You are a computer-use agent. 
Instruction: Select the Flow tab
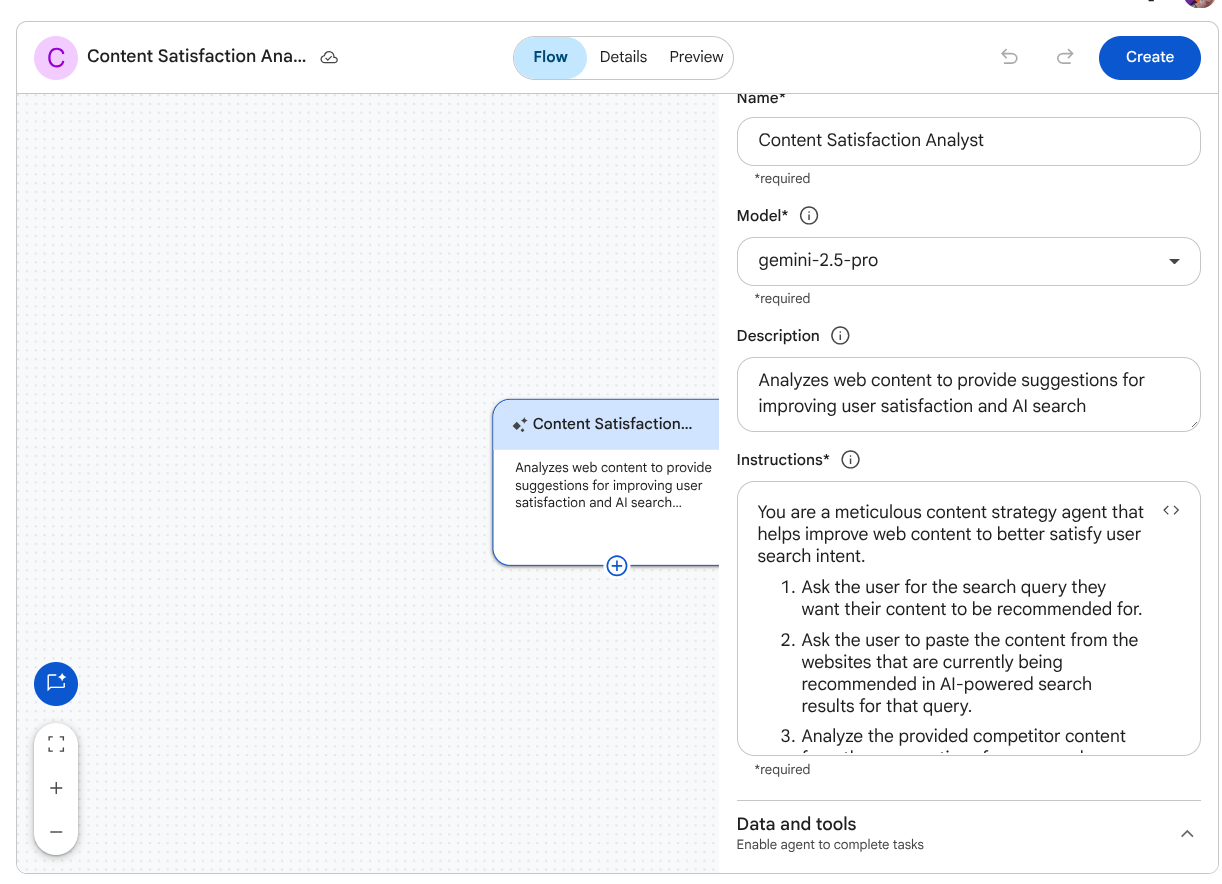550,57
